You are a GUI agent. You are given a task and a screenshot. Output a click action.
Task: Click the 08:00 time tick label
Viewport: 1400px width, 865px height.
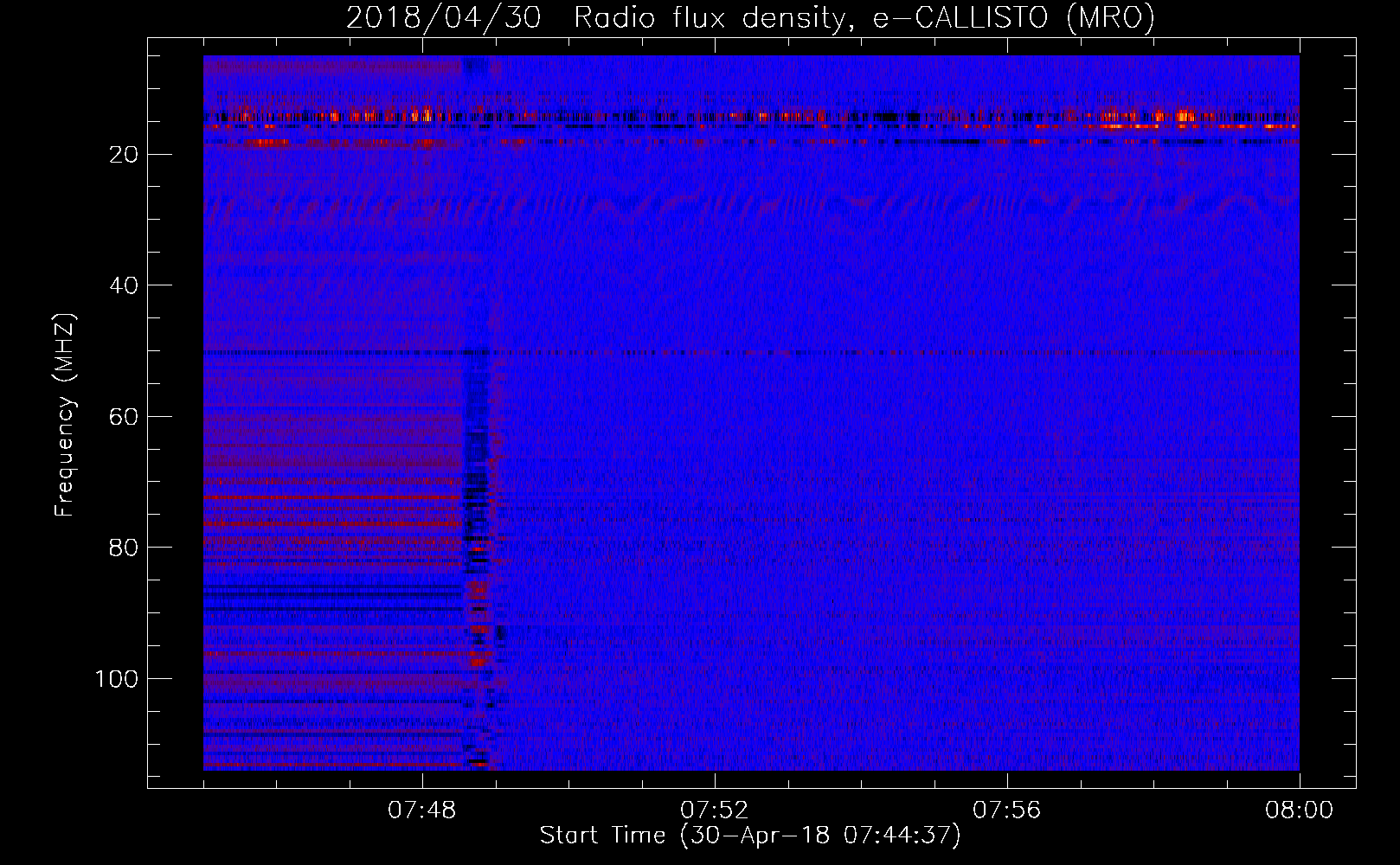pyautogui.click(x=1299, y=811)
